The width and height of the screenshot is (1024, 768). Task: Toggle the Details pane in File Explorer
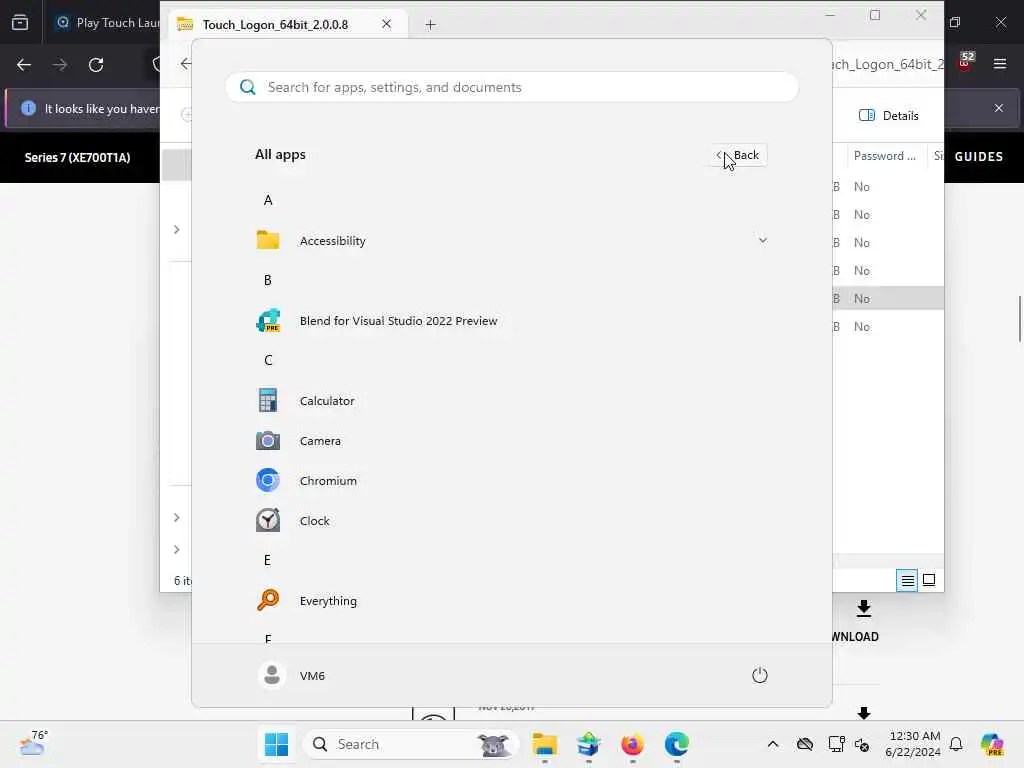[888, 116]
